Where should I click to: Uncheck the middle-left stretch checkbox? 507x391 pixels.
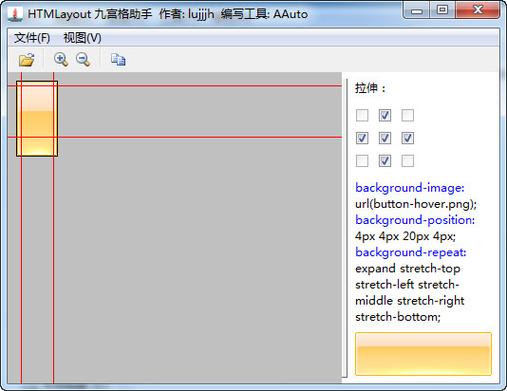click(x=362, y=138)
